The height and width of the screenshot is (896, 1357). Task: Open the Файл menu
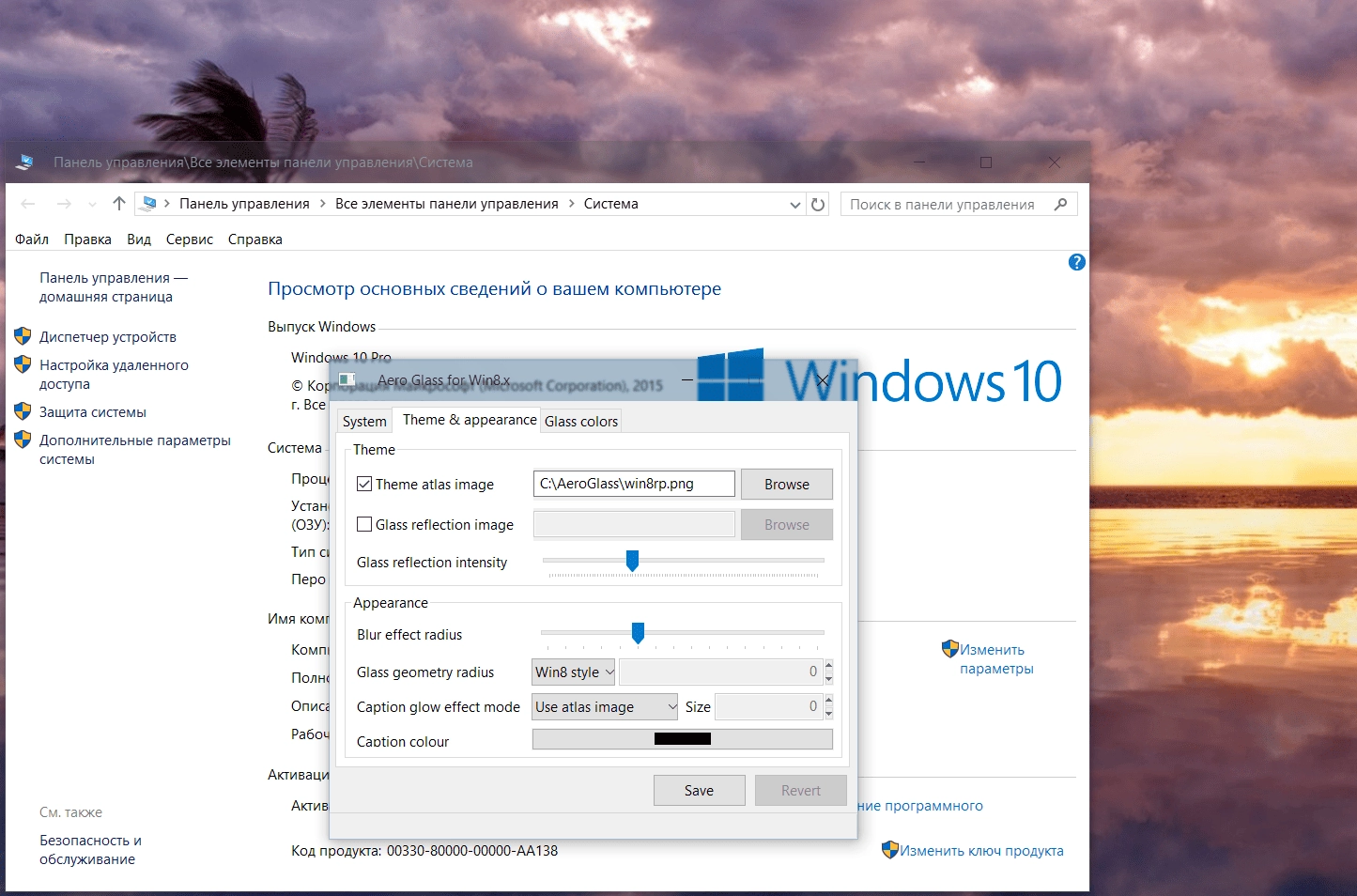point(32,239)
